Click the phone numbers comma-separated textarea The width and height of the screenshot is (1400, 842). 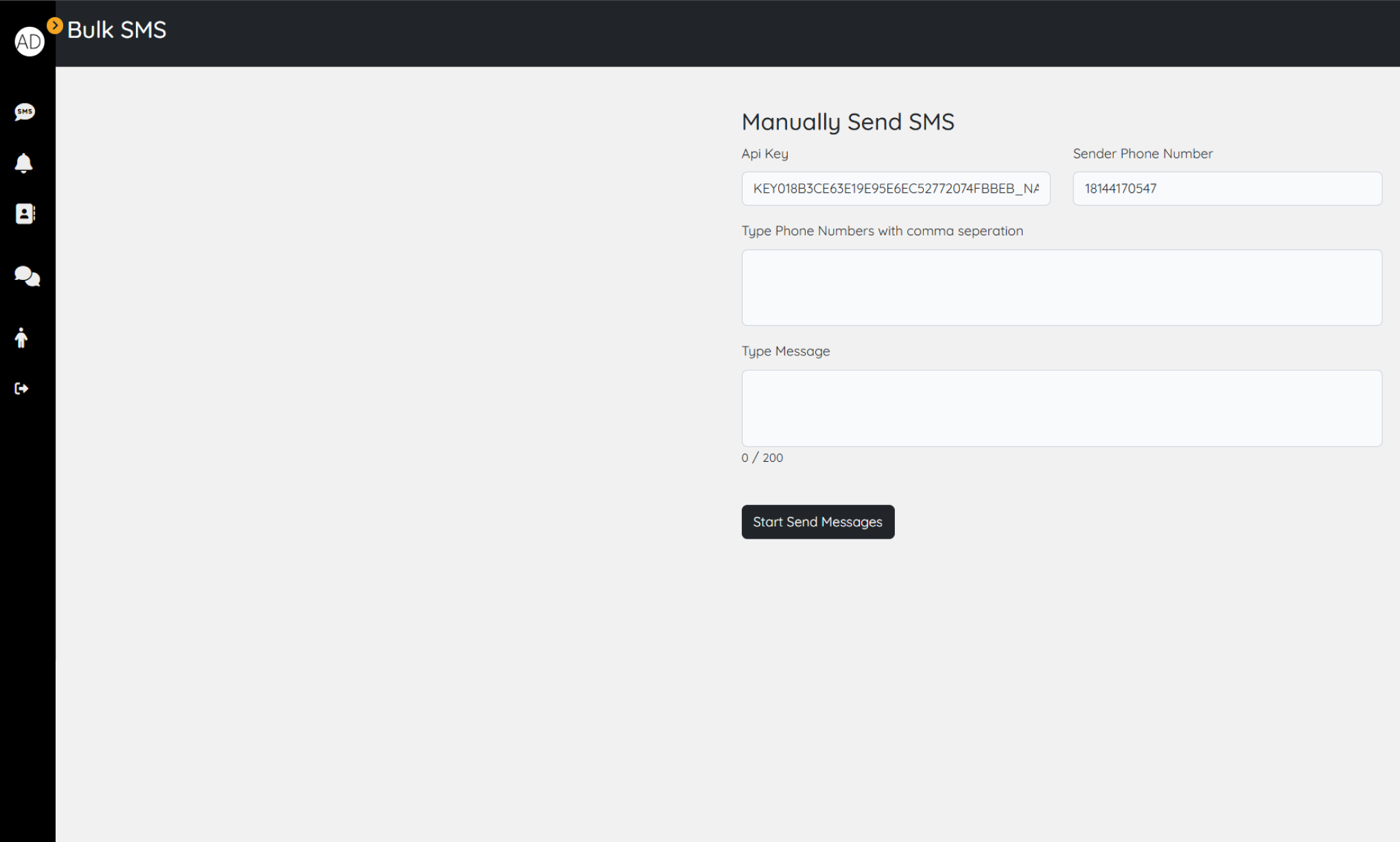[1061, 288]
